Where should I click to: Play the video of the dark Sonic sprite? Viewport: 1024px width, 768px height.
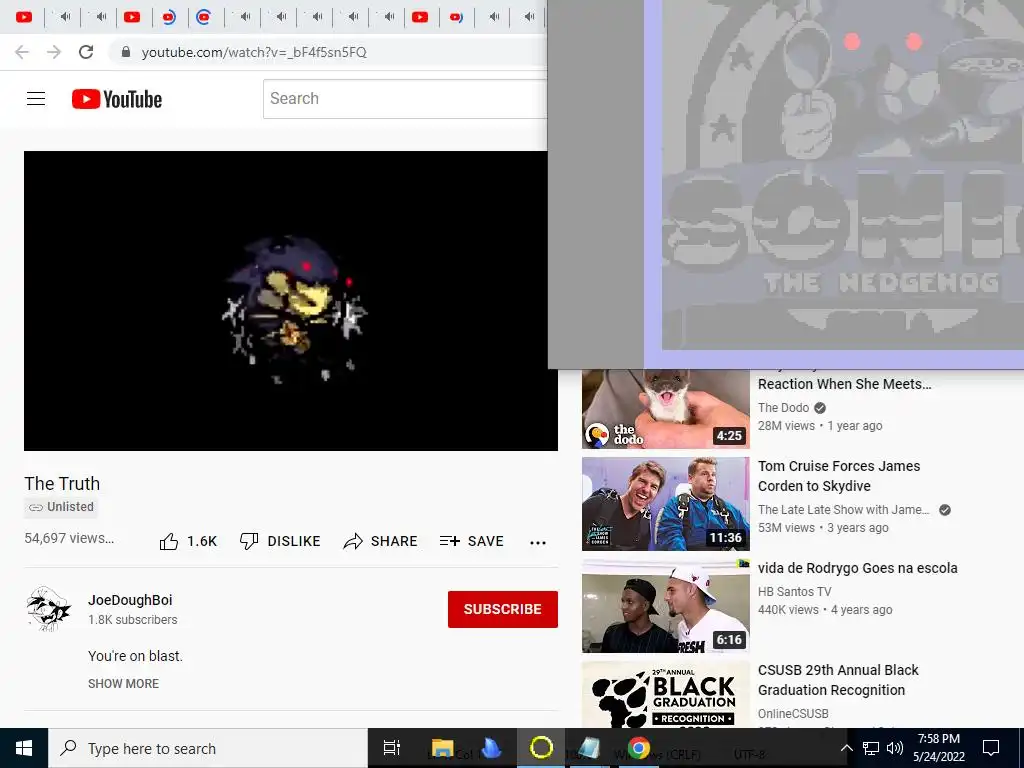tap(291, 301)
